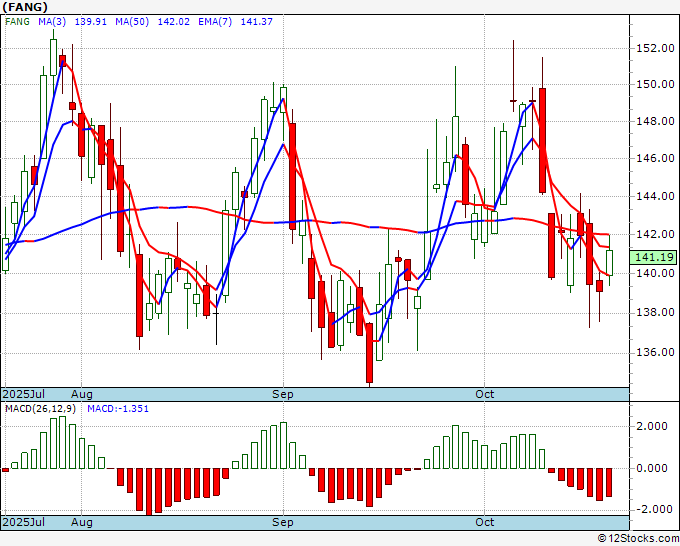Click the 2025Jul label under the MACD panel

(x=22, y=523)
